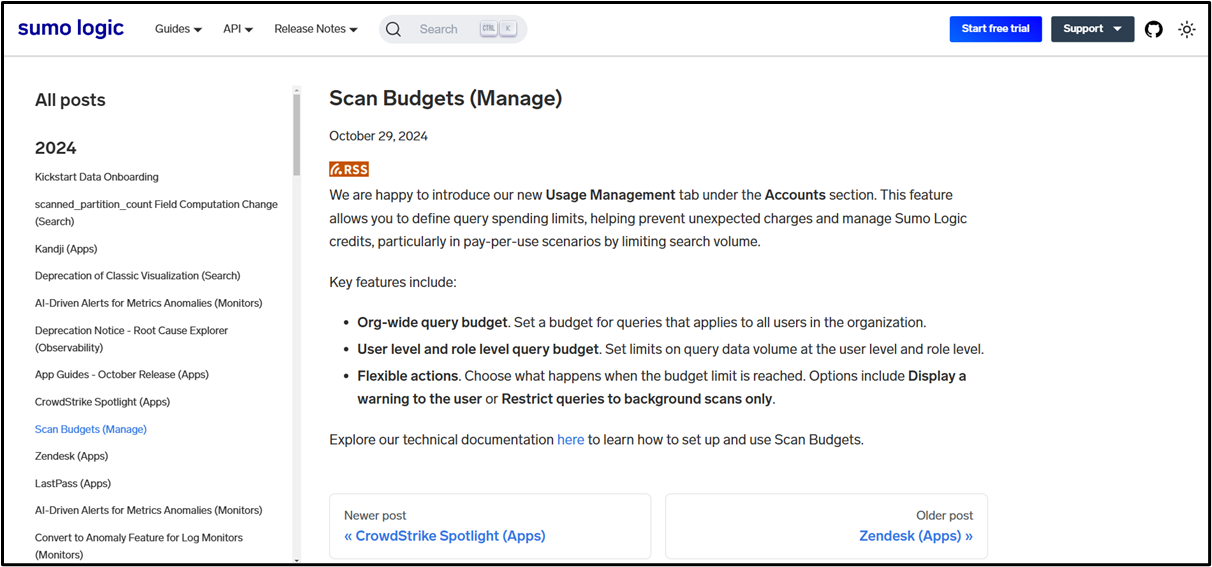
Task: Open App Guides - October Release post
Action: click(122, 375)
